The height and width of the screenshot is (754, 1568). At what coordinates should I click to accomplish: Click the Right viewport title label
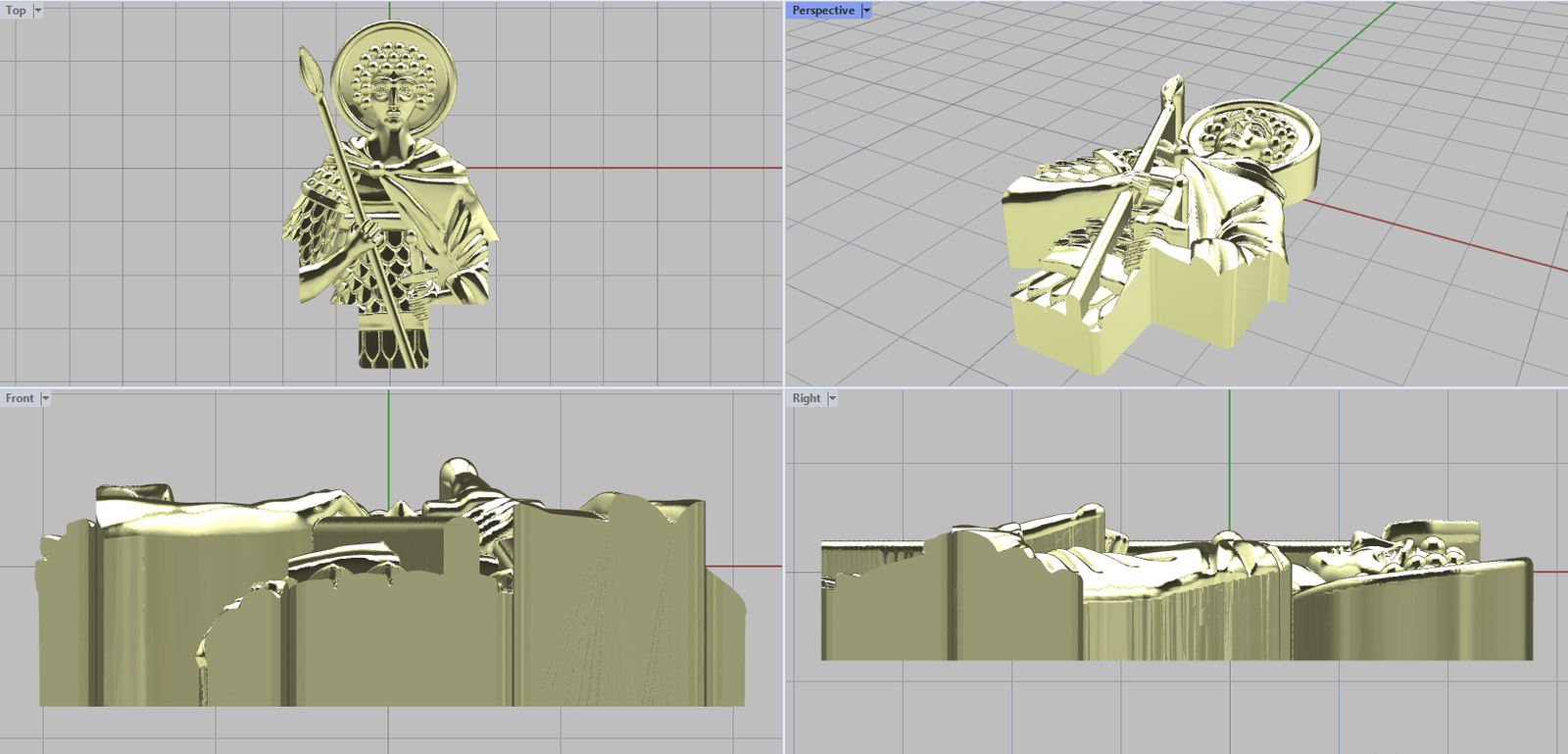(x=807, y=398)
